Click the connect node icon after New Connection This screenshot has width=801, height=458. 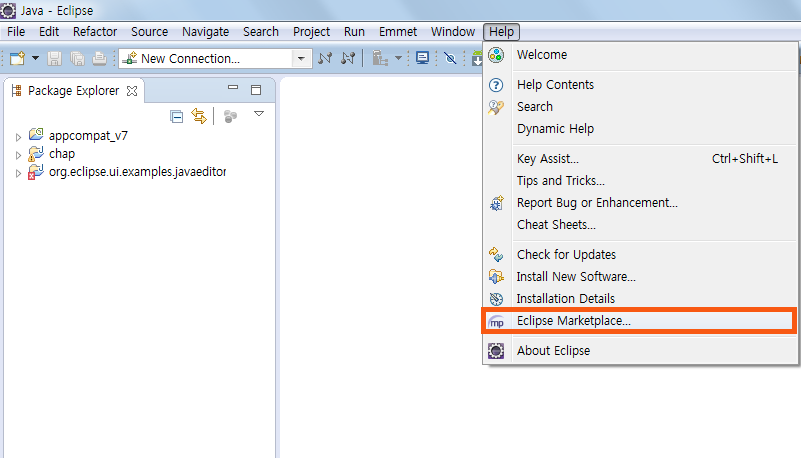tap(325, 58)
